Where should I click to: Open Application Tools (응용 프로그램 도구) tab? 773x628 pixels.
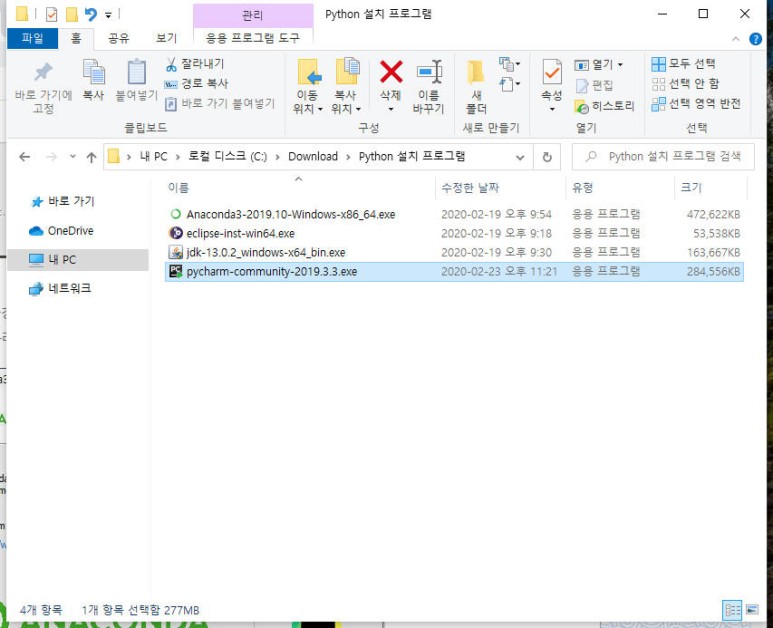(x=253, y=38)
